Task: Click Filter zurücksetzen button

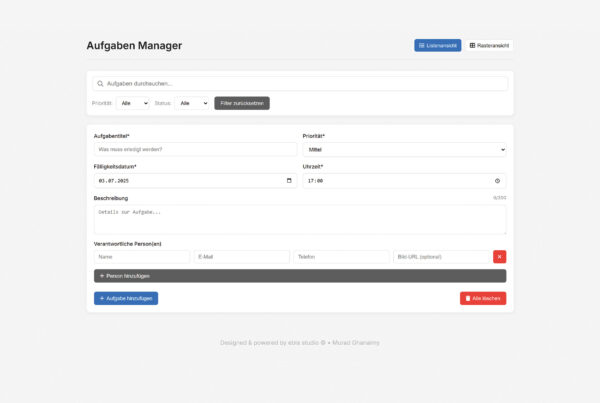Action: tap(242, 103)
